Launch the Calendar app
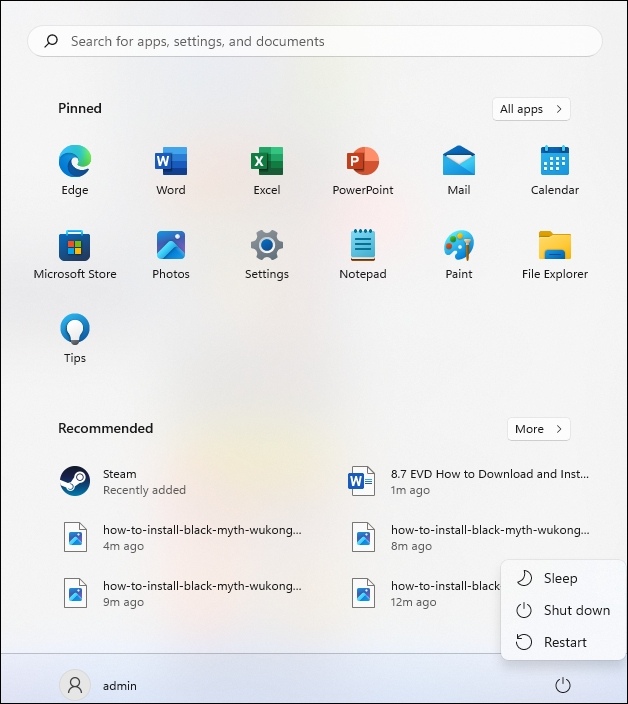This screenshot has width=628, height=704. pos(555,162)
